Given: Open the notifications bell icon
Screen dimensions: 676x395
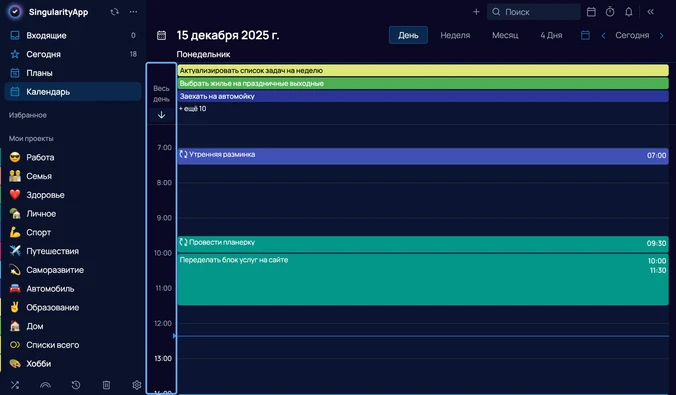Looking at the screenshot, I should (x=629, y=12).
